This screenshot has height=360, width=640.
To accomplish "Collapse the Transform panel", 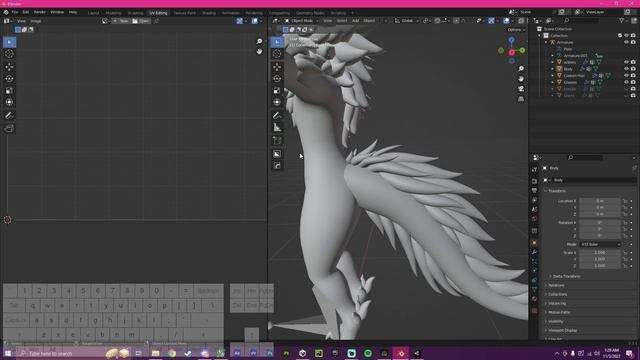I will [556, 191].
